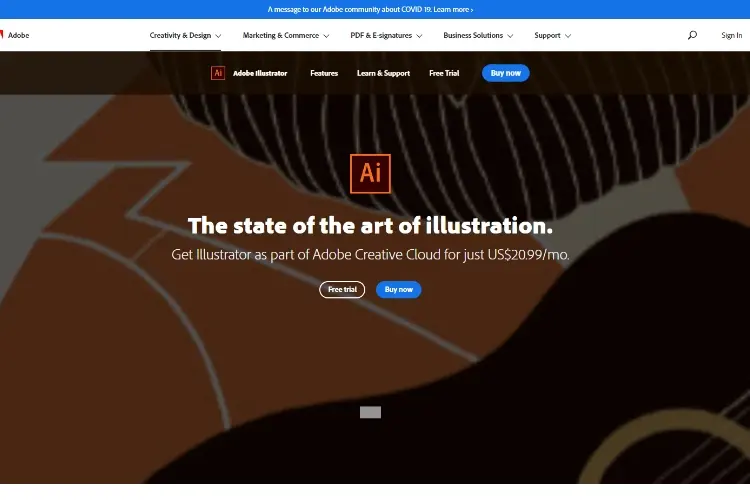Viewport: 750px width, 500px height.
Task: Click Buy now in the subnav bar
Action: (506, 73)
